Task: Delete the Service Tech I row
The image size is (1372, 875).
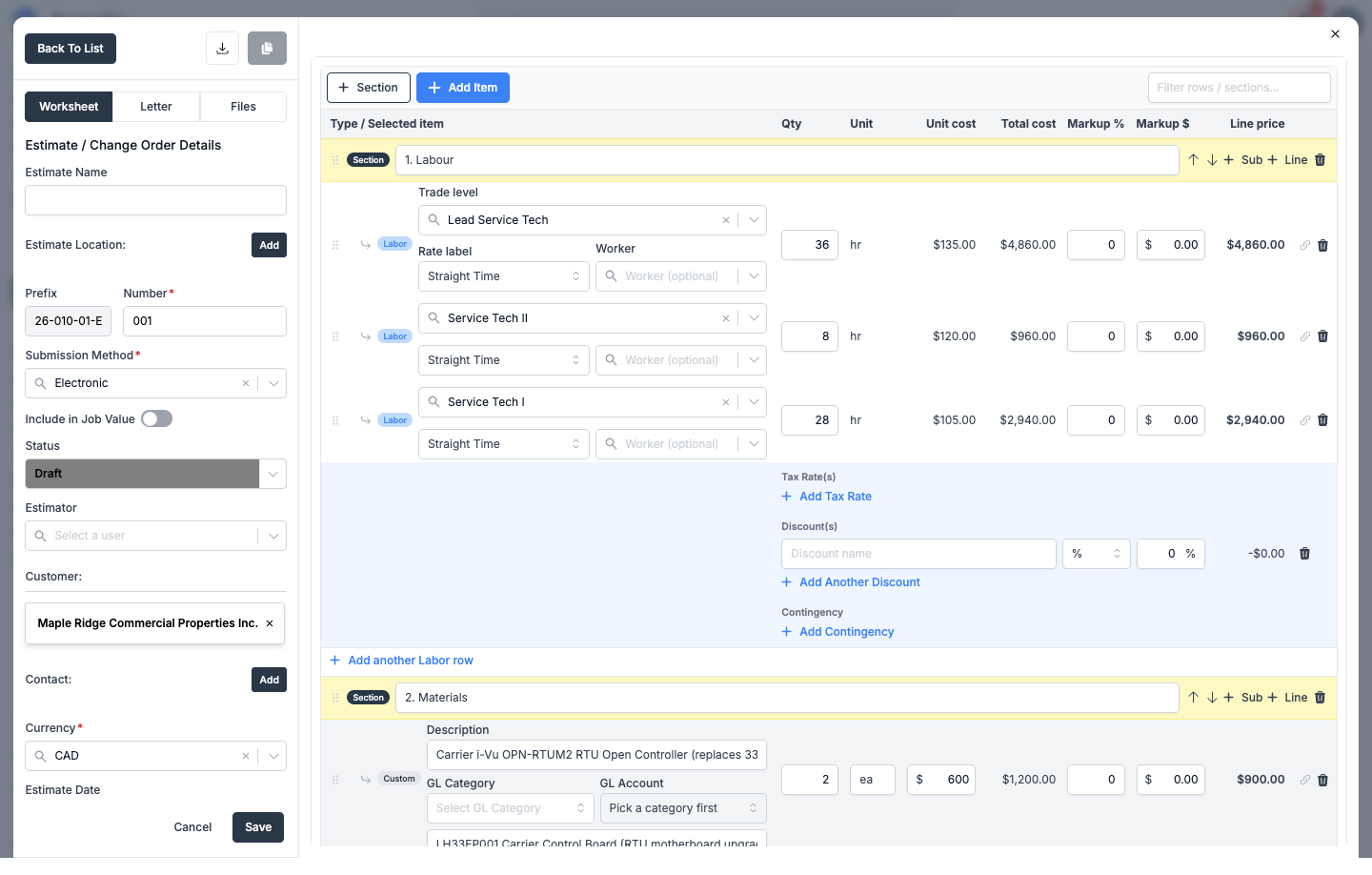Action: point(1322,420)
